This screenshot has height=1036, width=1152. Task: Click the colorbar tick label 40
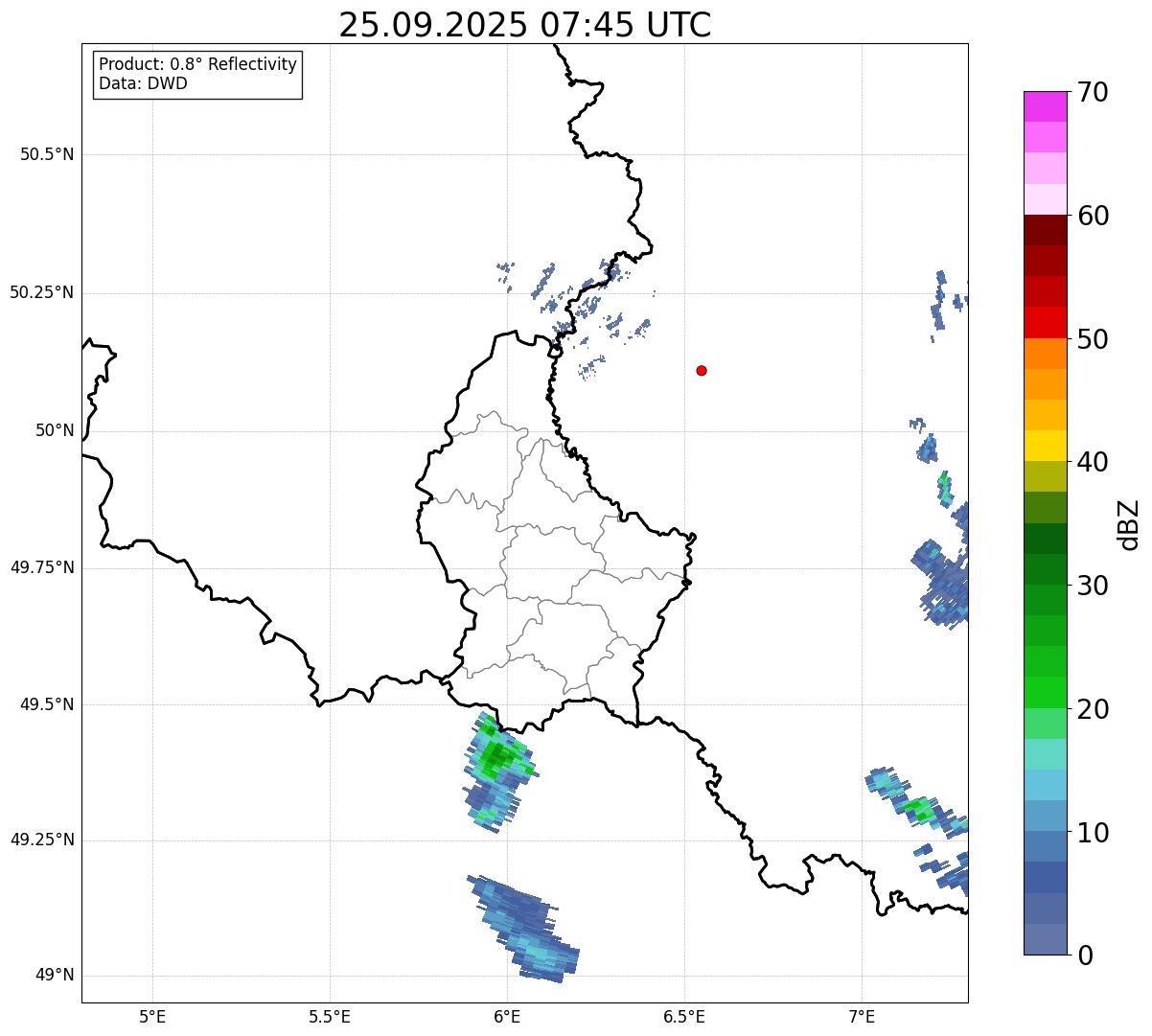pos(1093,462)
